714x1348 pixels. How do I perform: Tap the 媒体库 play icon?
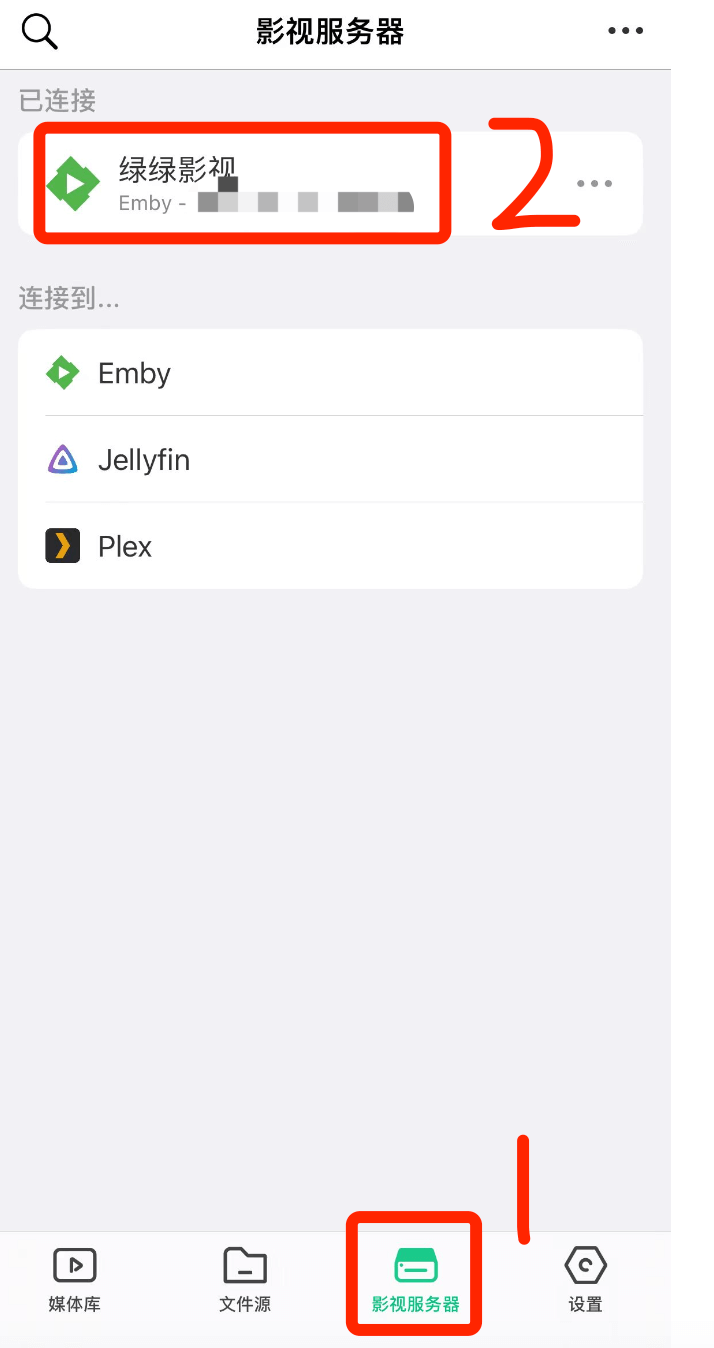(75, 1265)
